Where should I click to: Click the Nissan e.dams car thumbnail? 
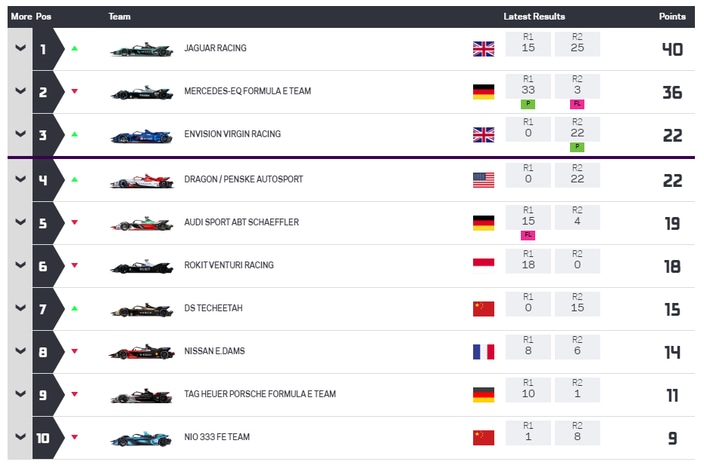[141, 353]
